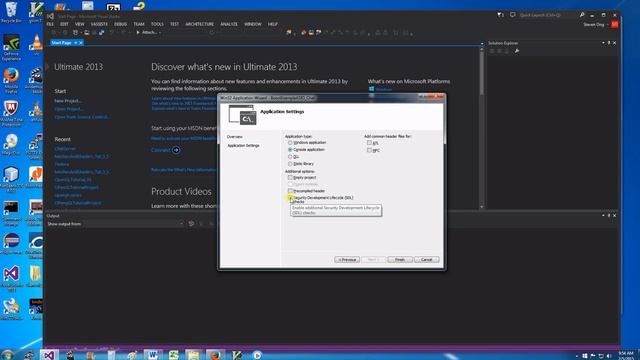Click the Visual Studio taskbar icon
This screenshot has height=360, width=640.
[x=49, y=355]
